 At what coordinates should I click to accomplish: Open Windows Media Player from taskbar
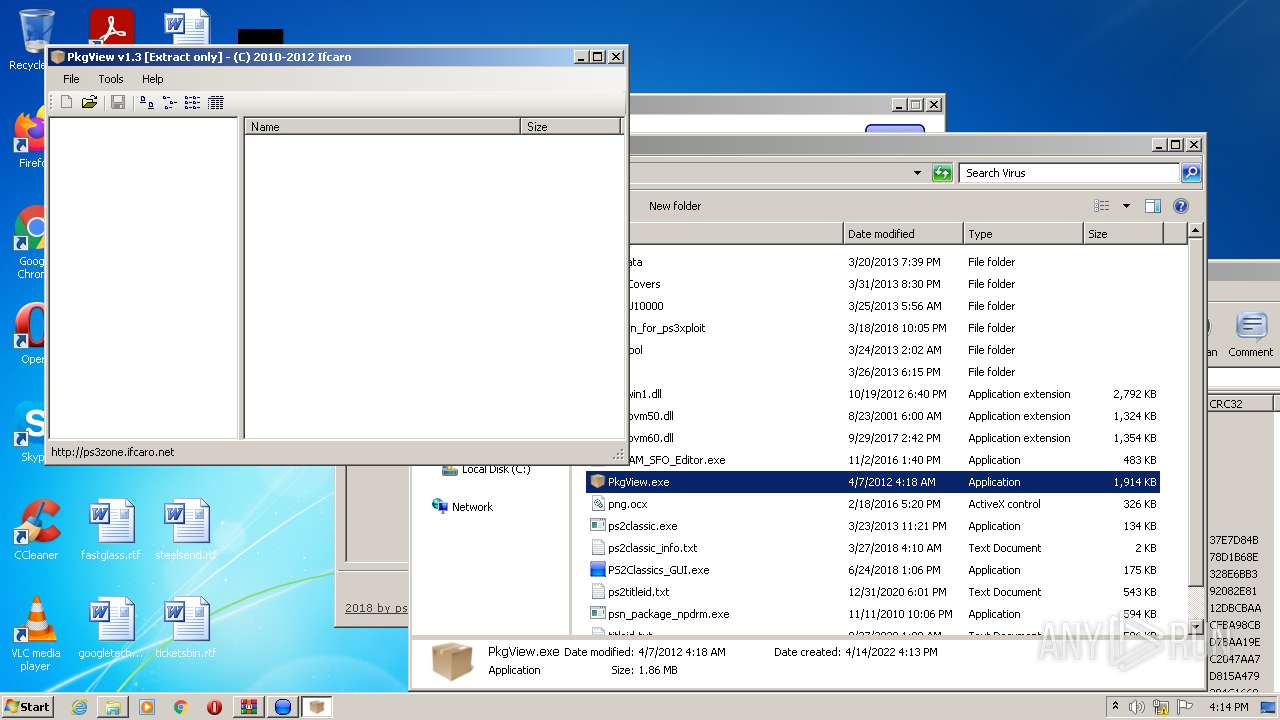pos(147,707)
